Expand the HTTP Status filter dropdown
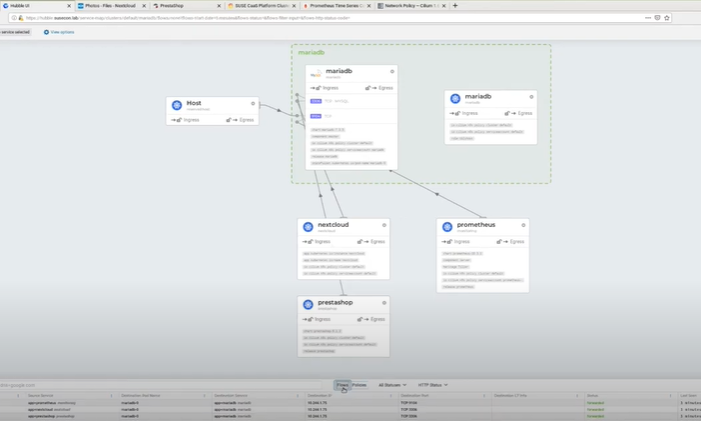The height and width of the screenshot is (421, 701). (x=432, y=385)
